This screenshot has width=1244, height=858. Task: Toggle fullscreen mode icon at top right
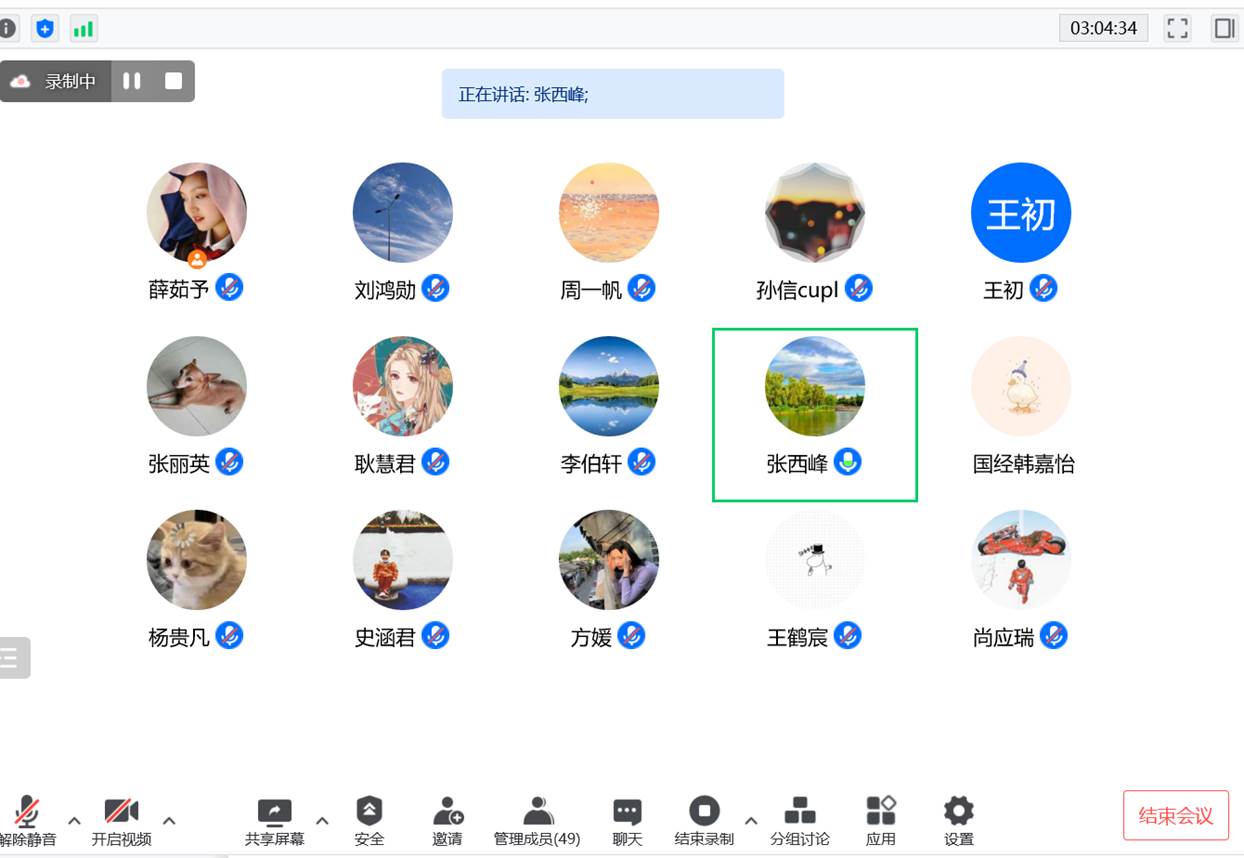(x=1178, y=28)
